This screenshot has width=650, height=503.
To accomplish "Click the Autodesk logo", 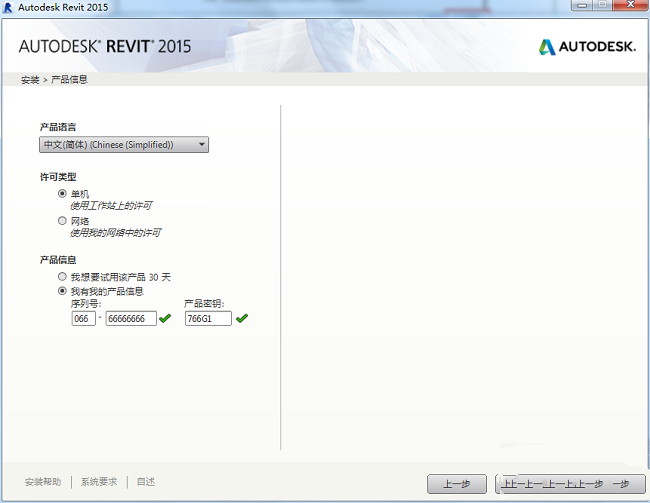I will click(x=587, y=47).
